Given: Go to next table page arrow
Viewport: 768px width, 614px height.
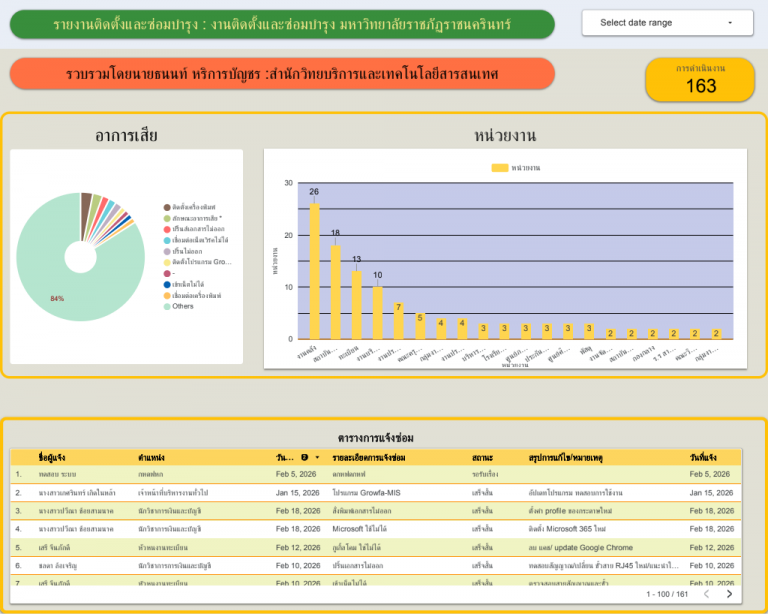Looking at the screenshot, I should (x=729, y=594).
